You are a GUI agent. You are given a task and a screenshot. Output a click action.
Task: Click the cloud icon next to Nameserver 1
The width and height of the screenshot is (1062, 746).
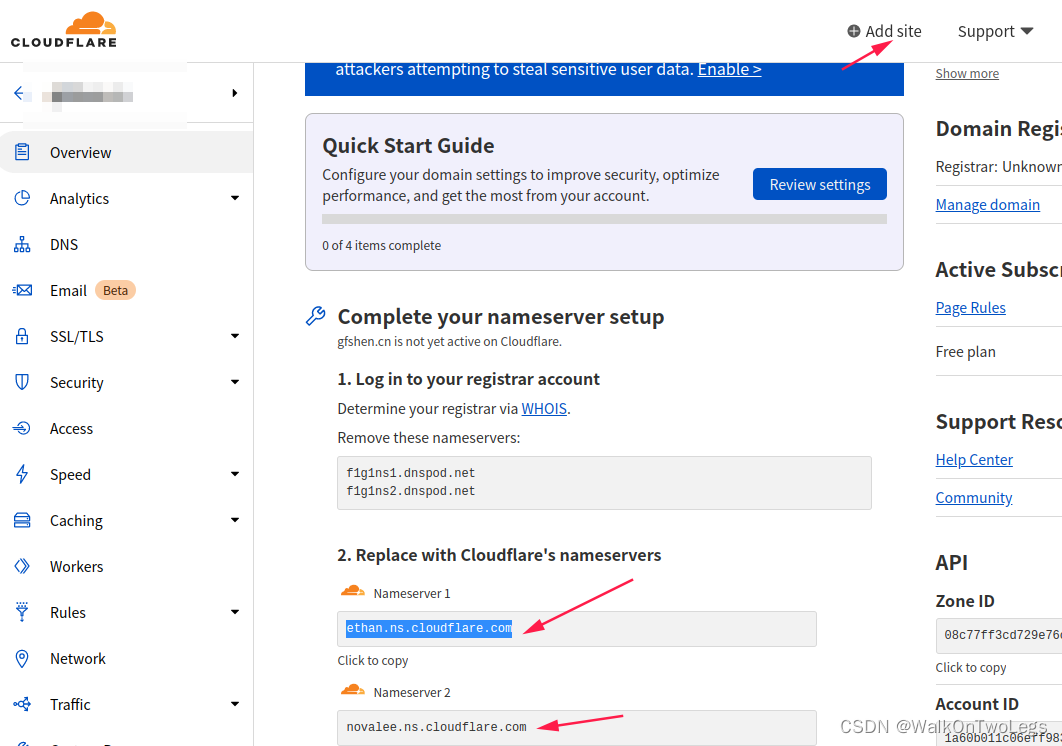coord(352,591)
